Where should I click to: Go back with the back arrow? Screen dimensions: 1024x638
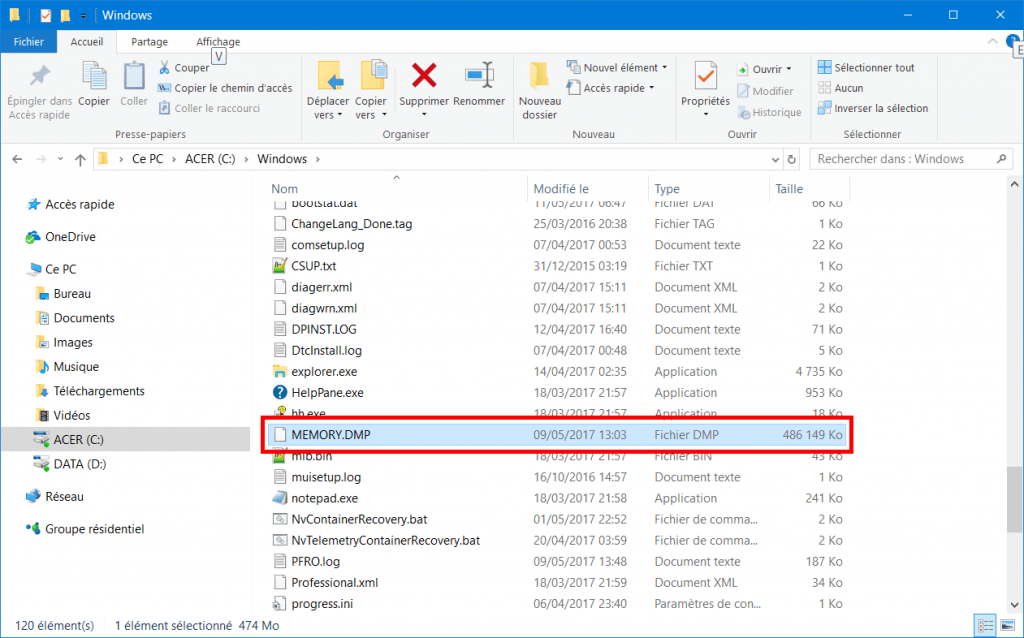pyautogui.click(x=18, y=159)
